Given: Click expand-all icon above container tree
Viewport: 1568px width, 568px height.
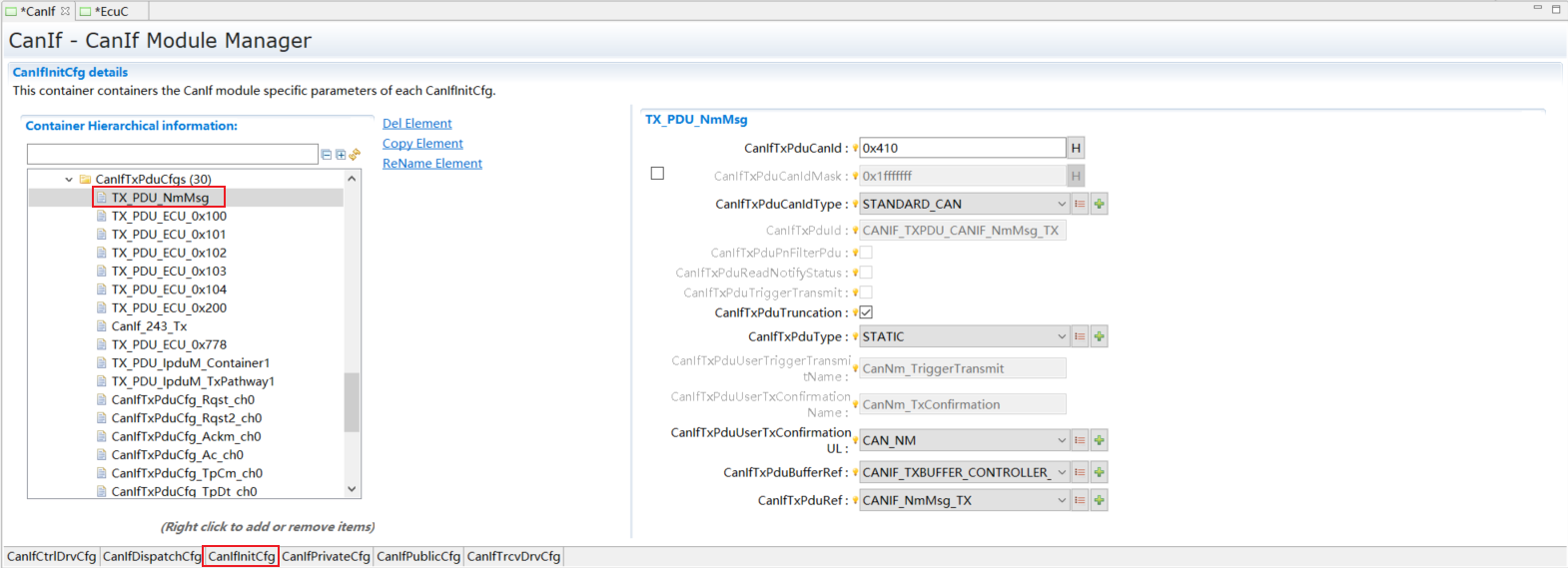Looking at the screenshot, I should (341, 155).
